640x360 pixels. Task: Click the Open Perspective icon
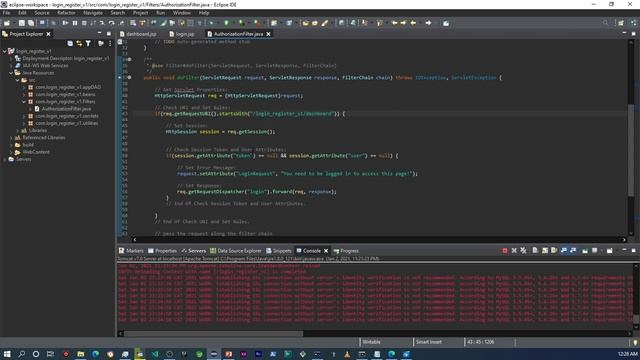pyautogui.click(x=620, y=23)
